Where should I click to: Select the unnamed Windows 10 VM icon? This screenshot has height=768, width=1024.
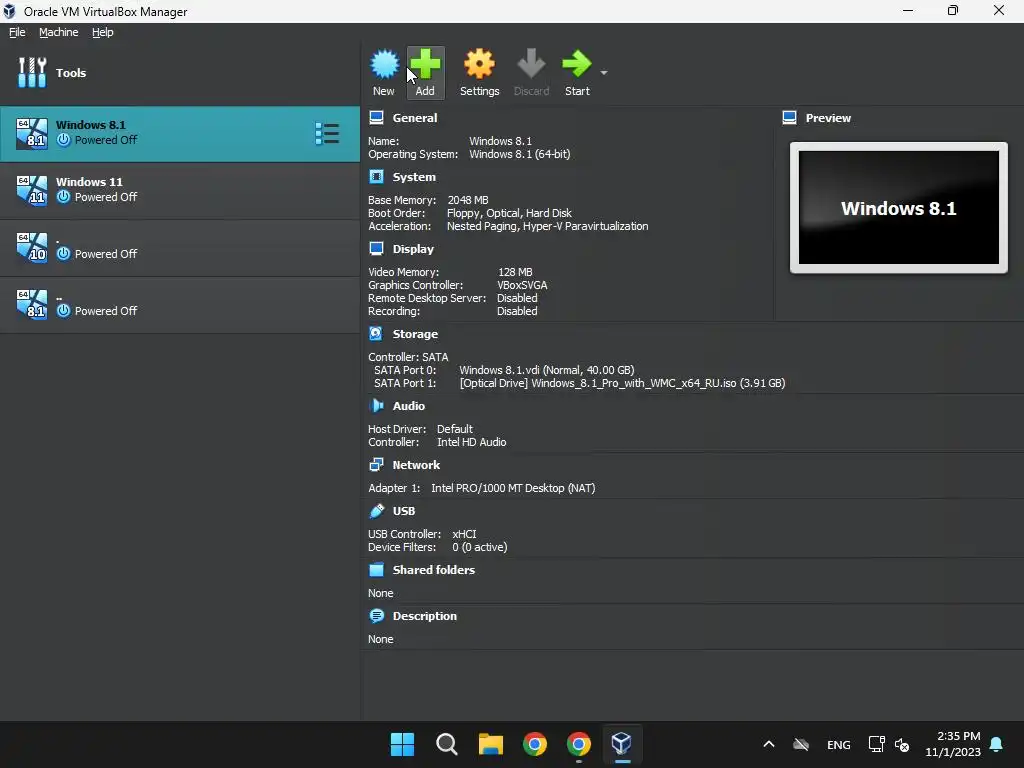(32, 247)
